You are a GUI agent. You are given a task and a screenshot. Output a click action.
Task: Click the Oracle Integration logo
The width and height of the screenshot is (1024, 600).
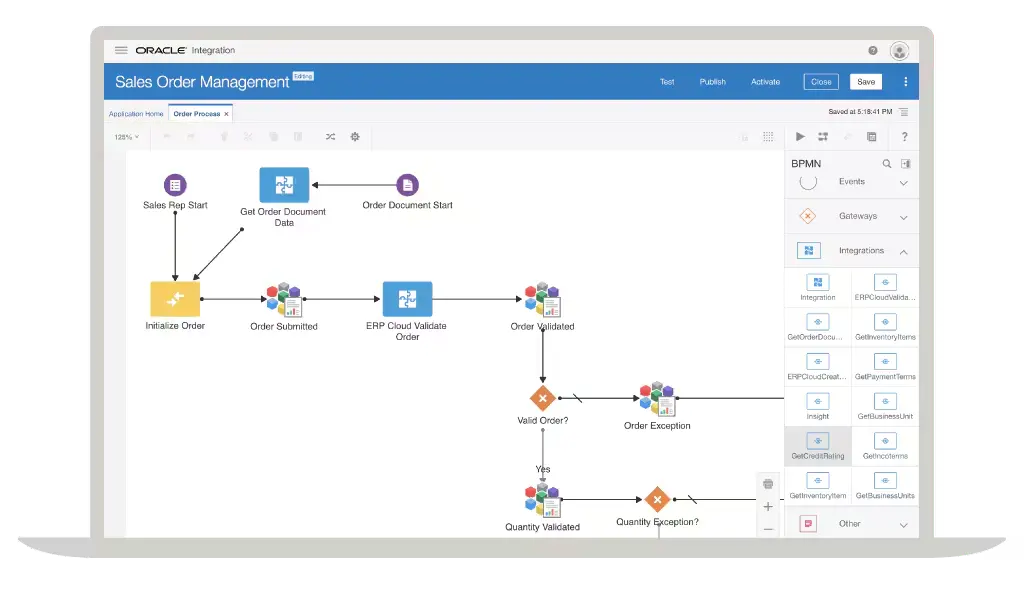tap(185, 50)
